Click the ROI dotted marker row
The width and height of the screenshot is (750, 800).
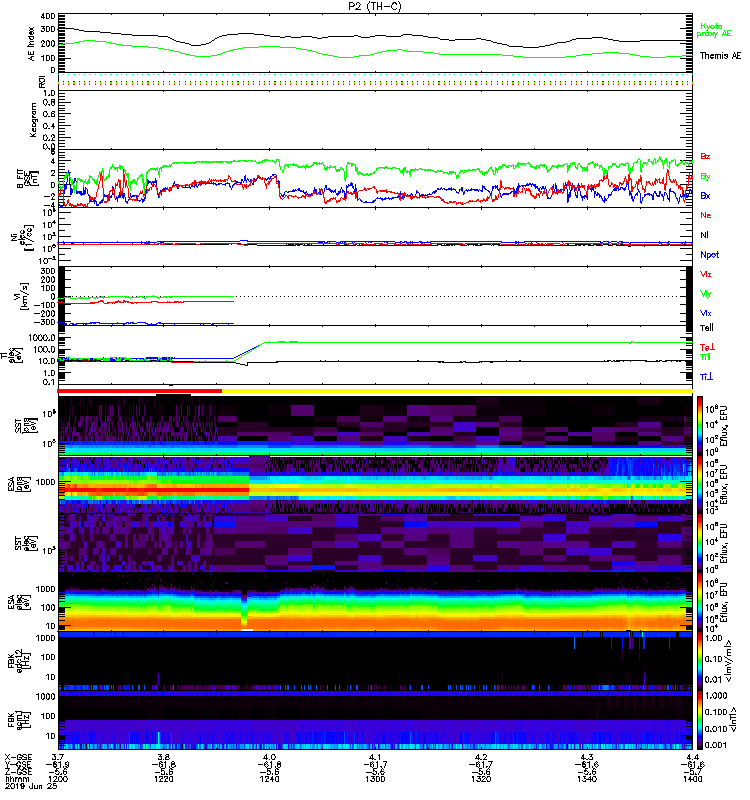(375, 81)
